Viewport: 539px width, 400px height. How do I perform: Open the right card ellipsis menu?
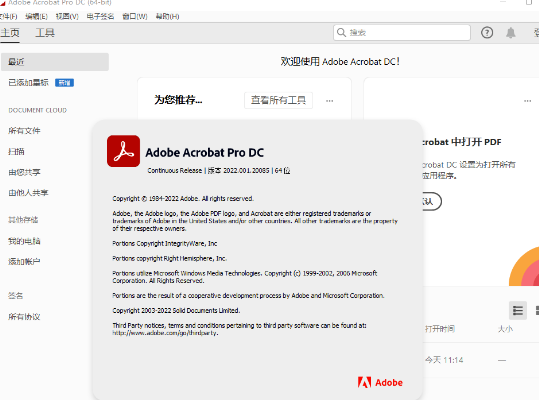point(528,101)
